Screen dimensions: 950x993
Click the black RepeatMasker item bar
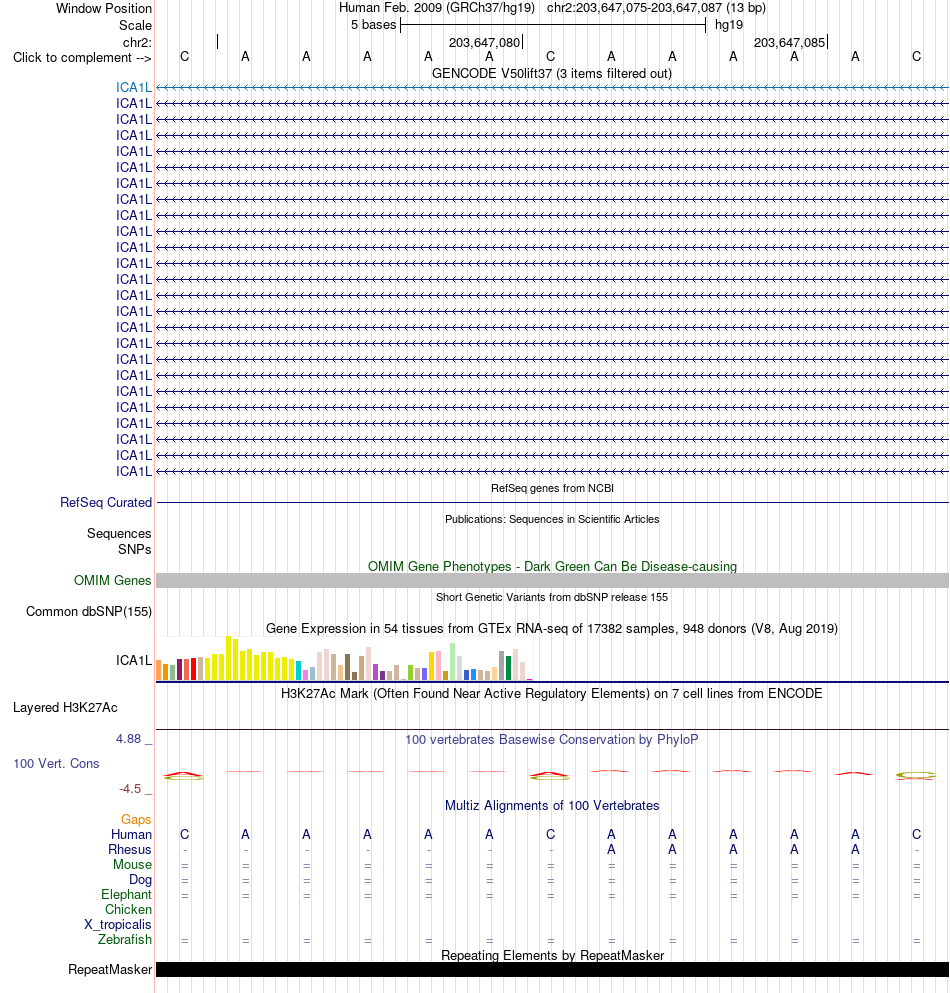coord(552,970)
